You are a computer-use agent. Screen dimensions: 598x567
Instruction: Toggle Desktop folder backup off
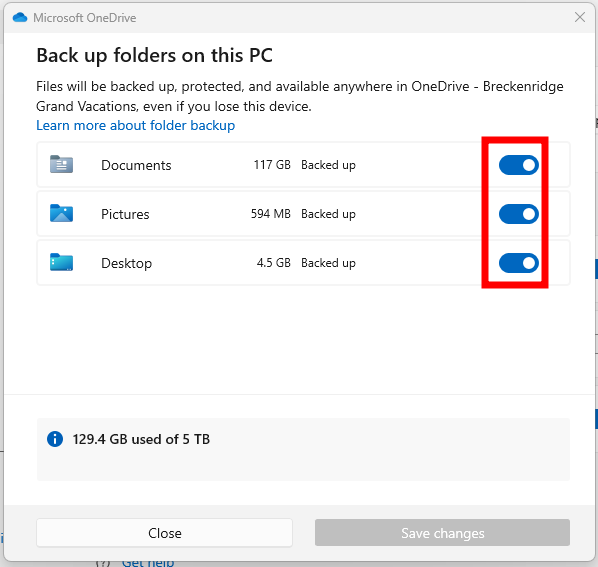click(519, 263)
